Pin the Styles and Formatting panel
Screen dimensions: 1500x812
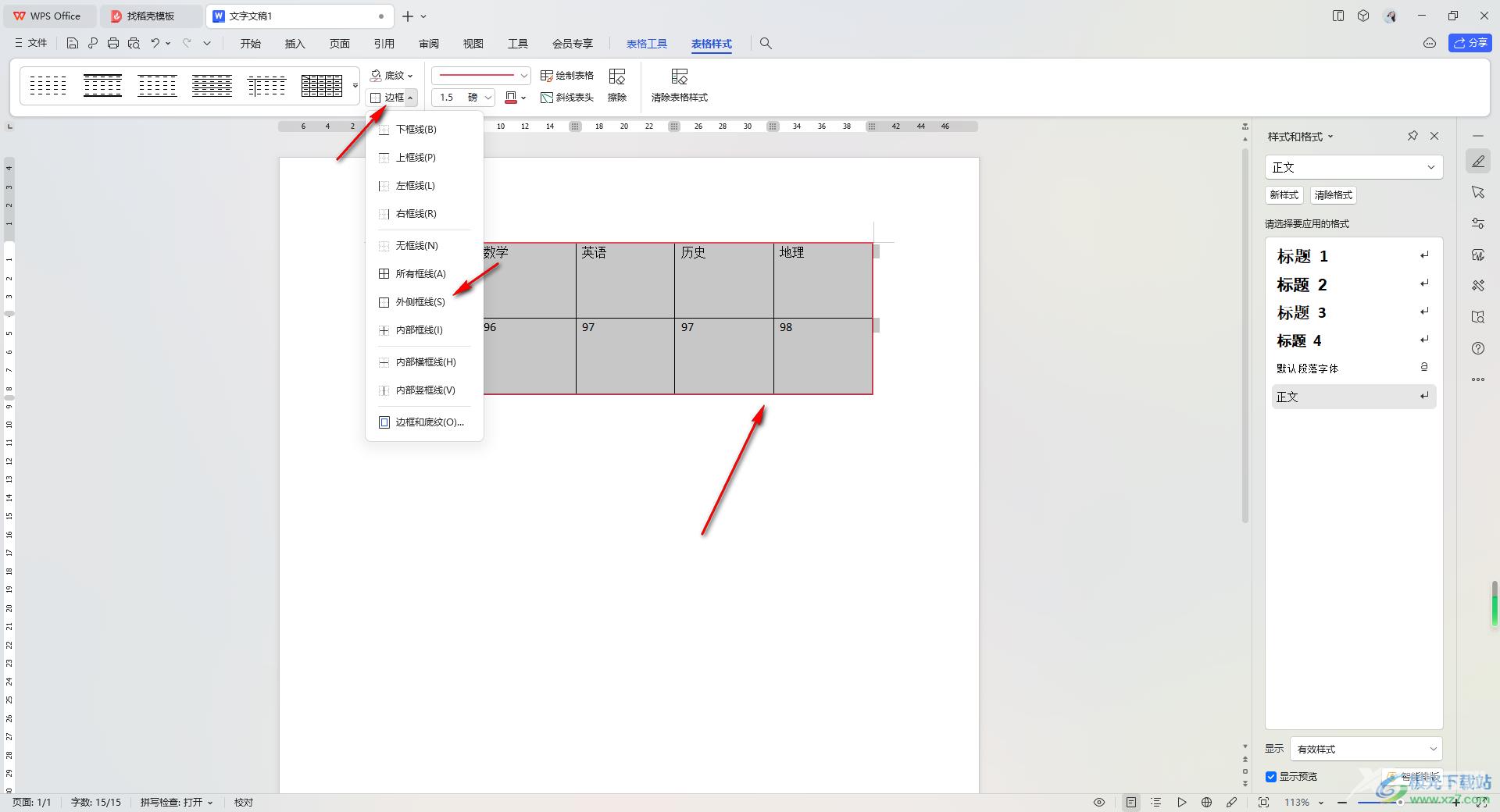pos(1412,136)
